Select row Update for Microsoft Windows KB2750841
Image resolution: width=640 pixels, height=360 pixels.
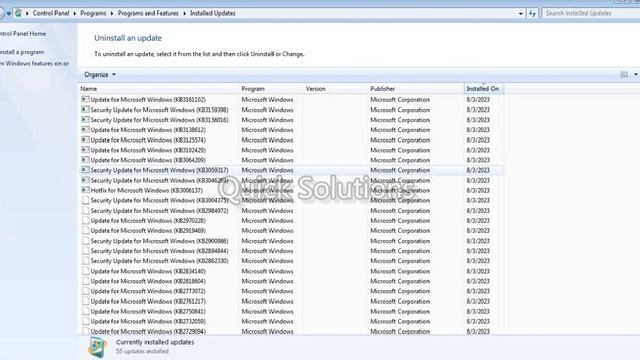coord(292,311)
